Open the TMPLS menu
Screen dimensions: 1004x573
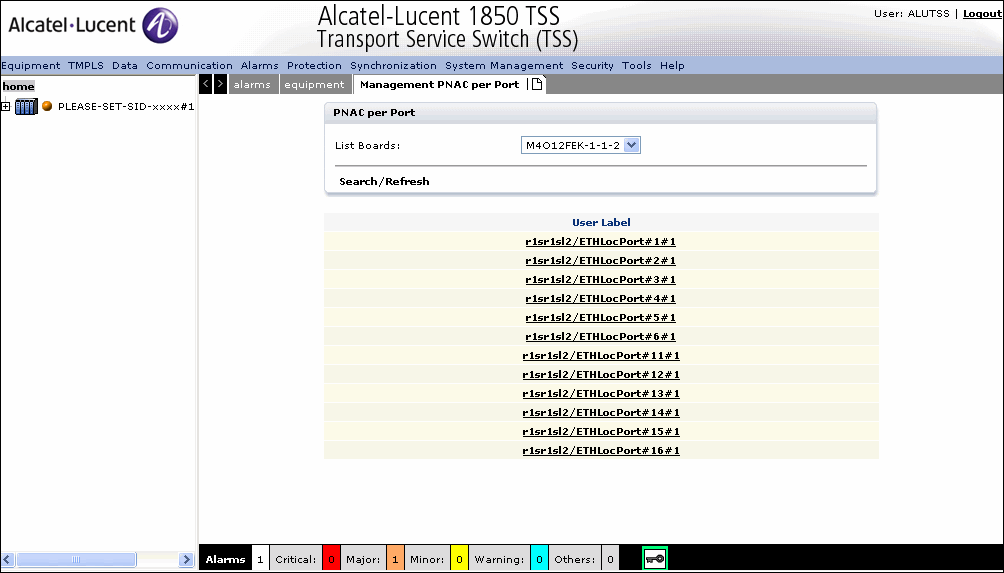[x=86, y=65]
